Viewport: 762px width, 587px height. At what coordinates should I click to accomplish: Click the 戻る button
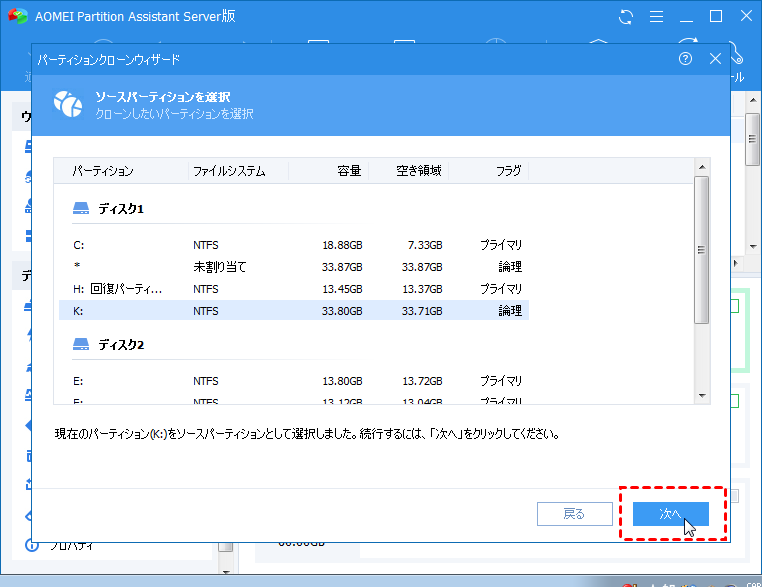[574, 514]
